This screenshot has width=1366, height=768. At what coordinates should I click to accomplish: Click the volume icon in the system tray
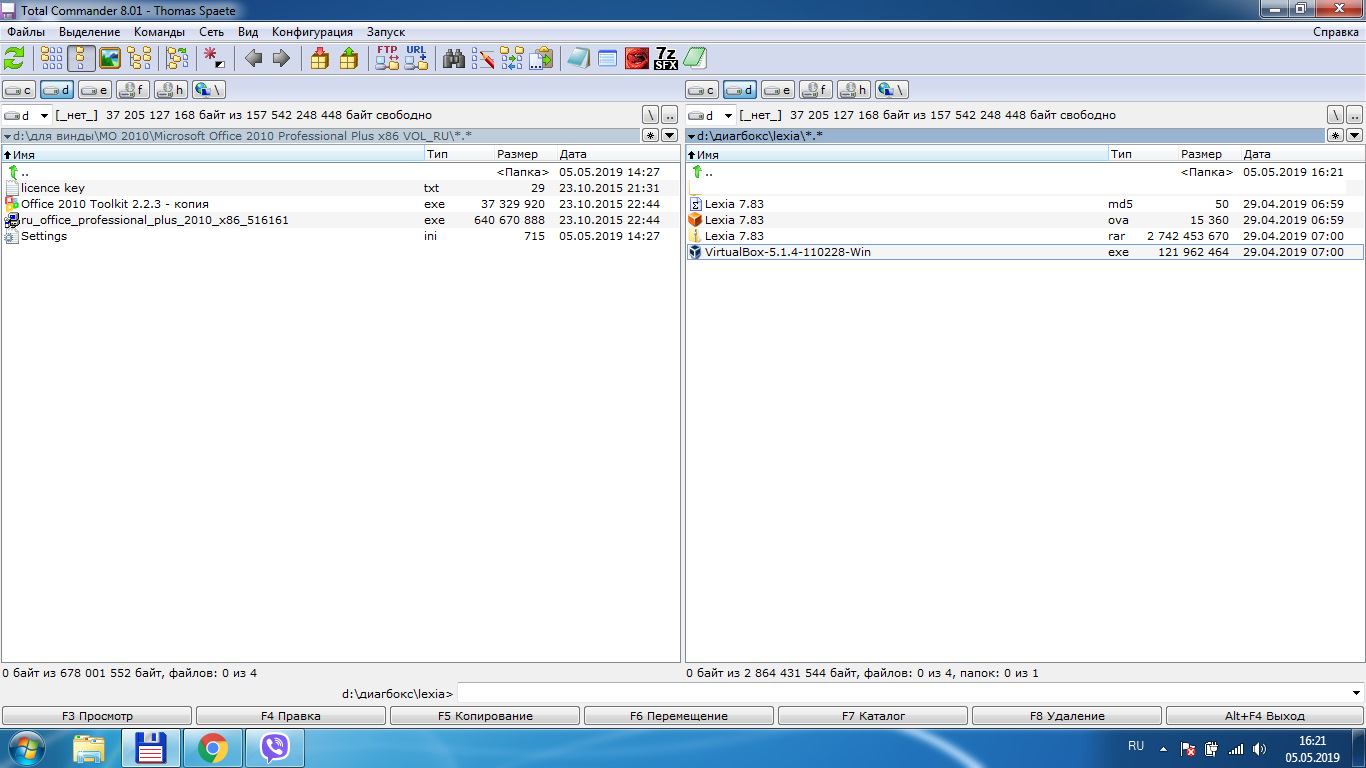(x=1260, y=748)
